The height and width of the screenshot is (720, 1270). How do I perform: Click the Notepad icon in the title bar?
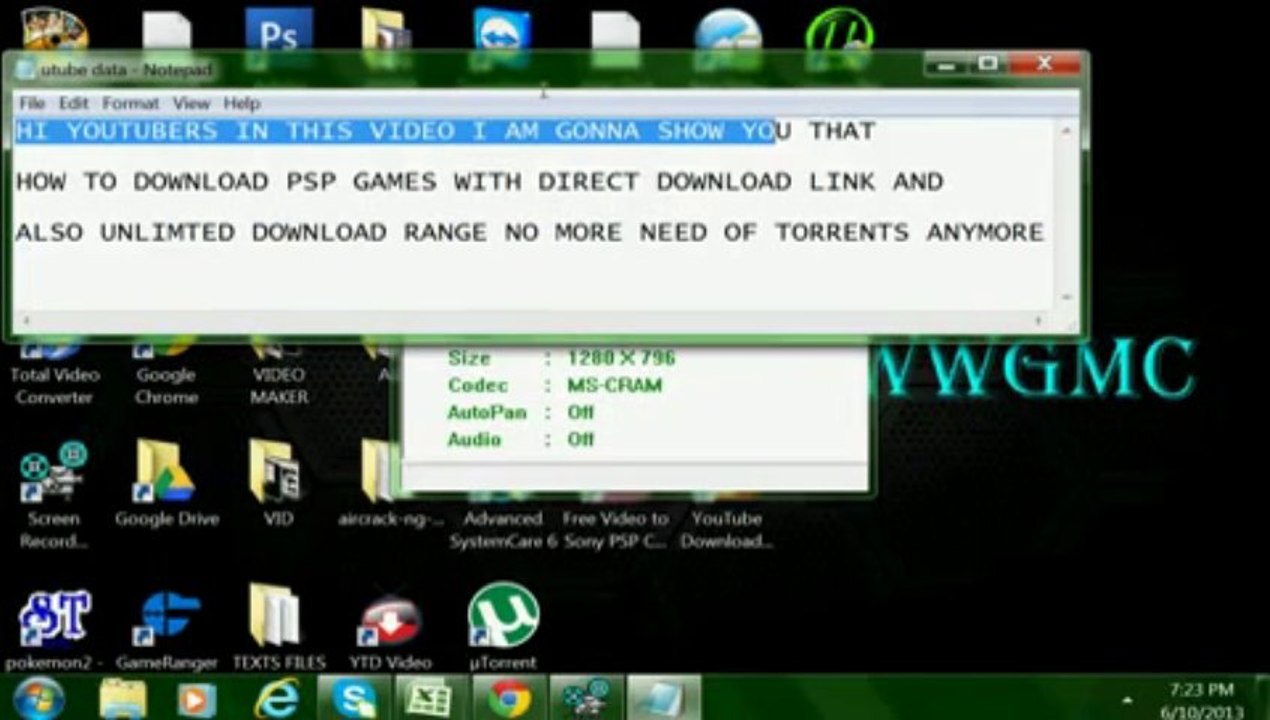click(25, 69)
